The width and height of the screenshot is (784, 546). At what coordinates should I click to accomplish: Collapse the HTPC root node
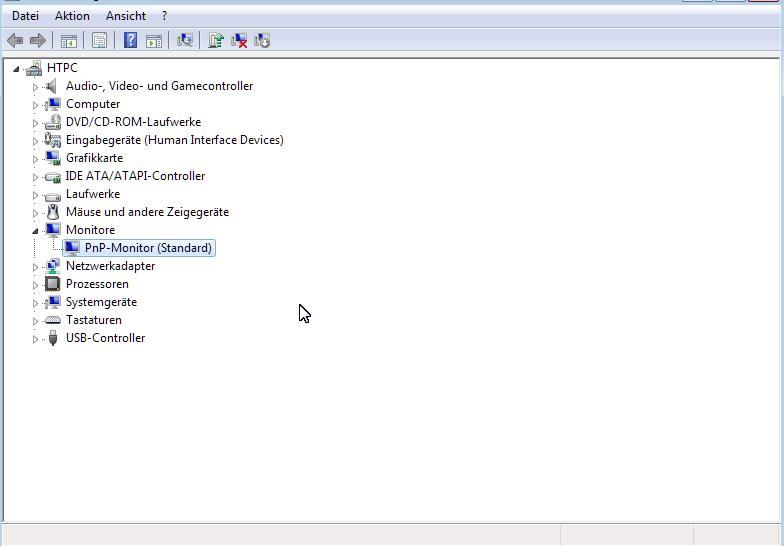point(16,68)
